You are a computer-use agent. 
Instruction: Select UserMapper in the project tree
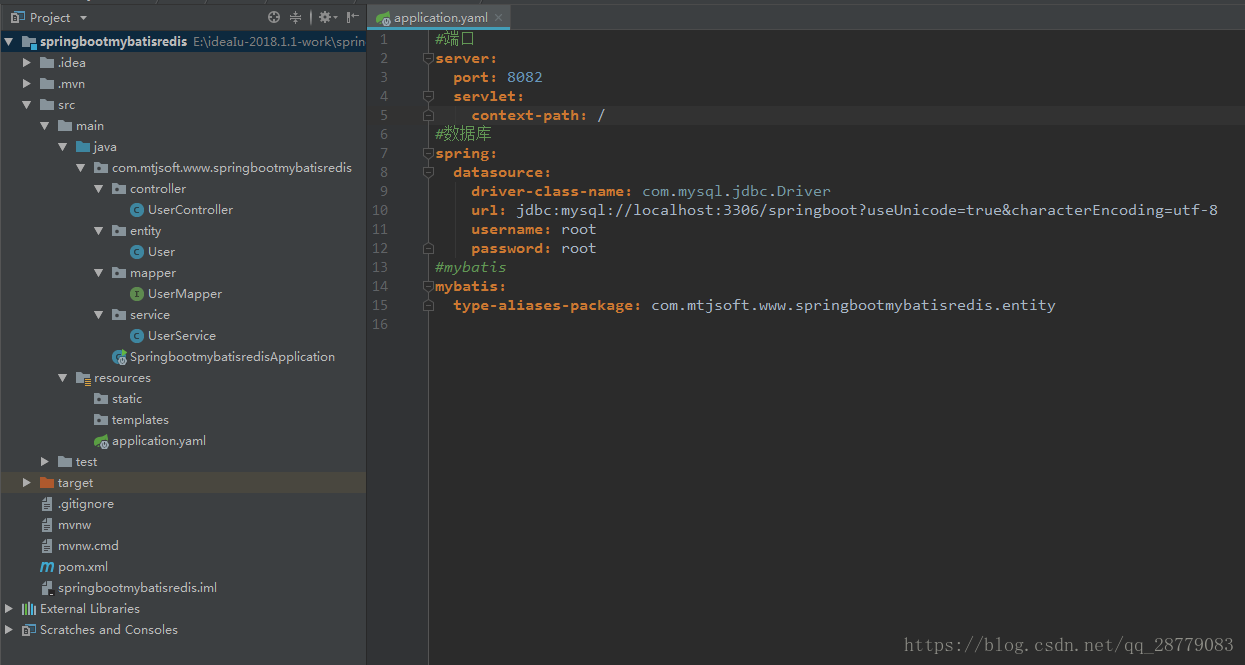coord(185,294)
